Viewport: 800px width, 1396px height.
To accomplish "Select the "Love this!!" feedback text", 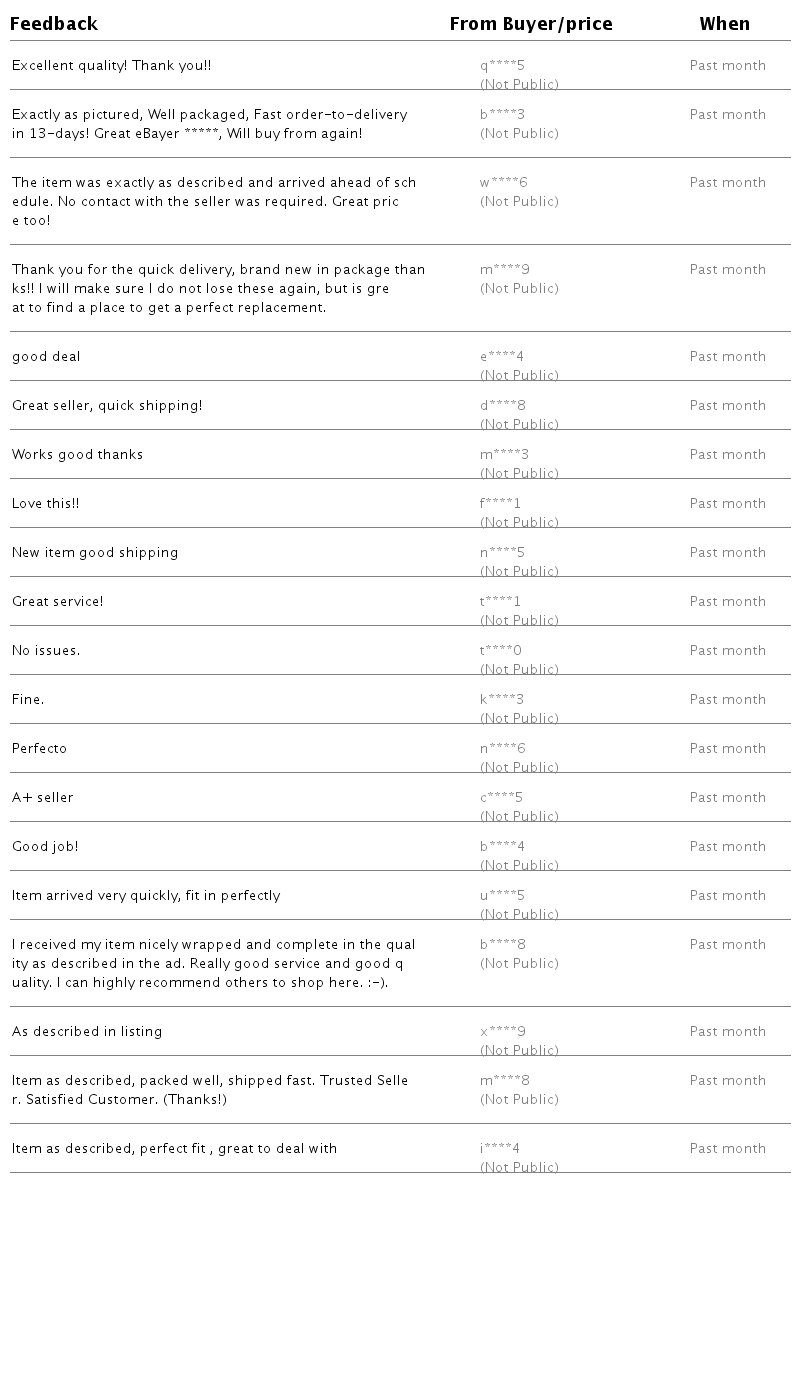I will (45, 504).
